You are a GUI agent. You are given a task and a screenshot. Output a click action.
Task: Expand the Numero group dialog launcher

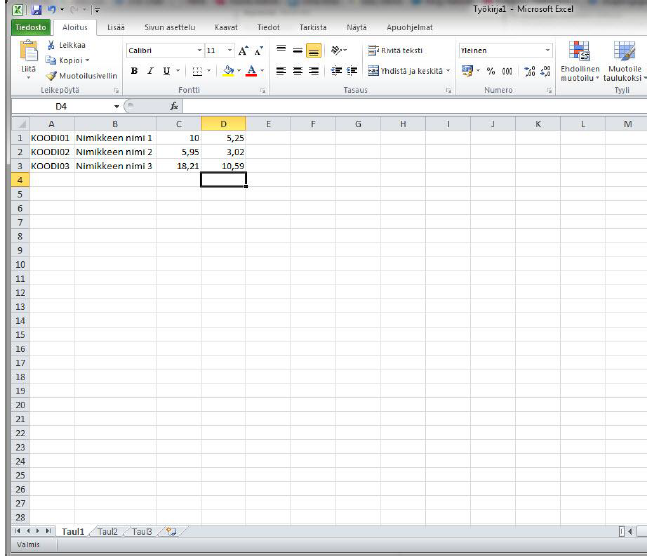tap(549, 90)
